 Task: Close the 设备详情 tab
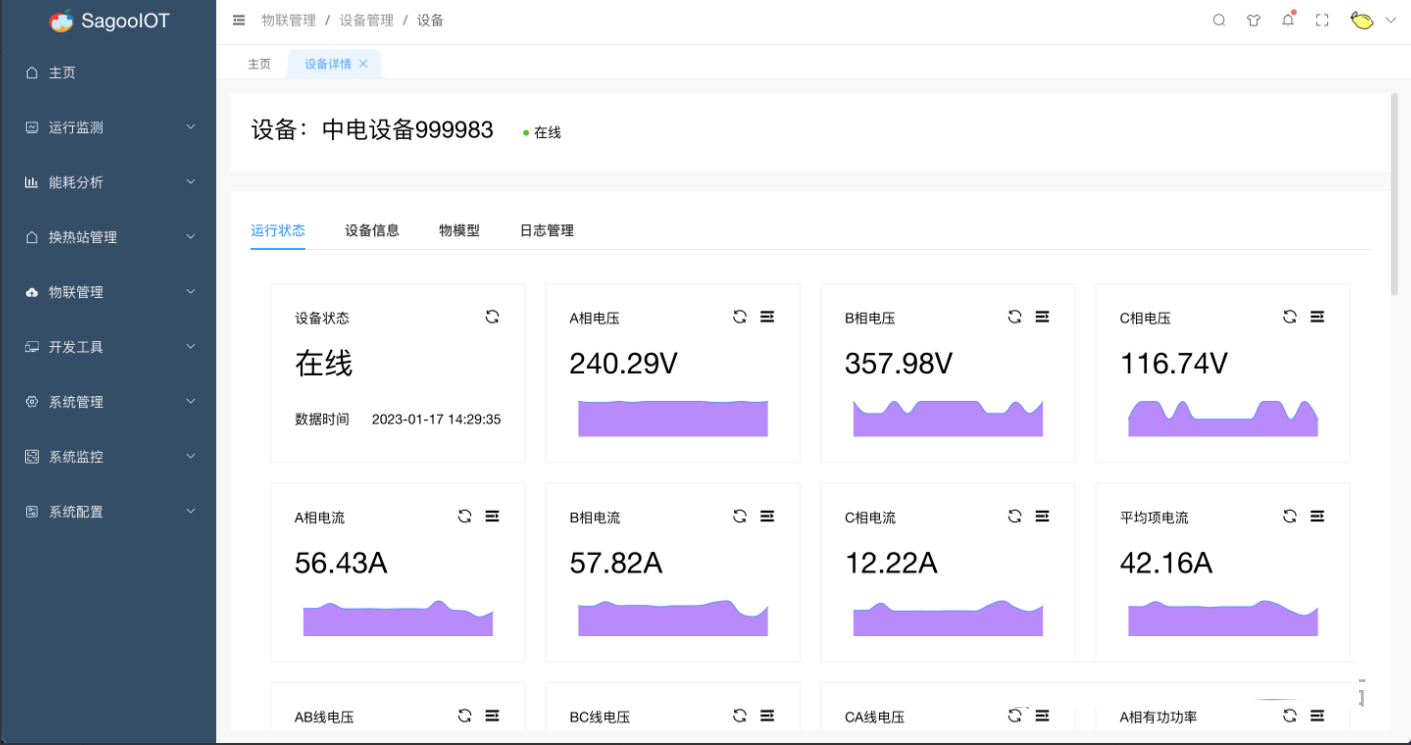tap(363, 64)
